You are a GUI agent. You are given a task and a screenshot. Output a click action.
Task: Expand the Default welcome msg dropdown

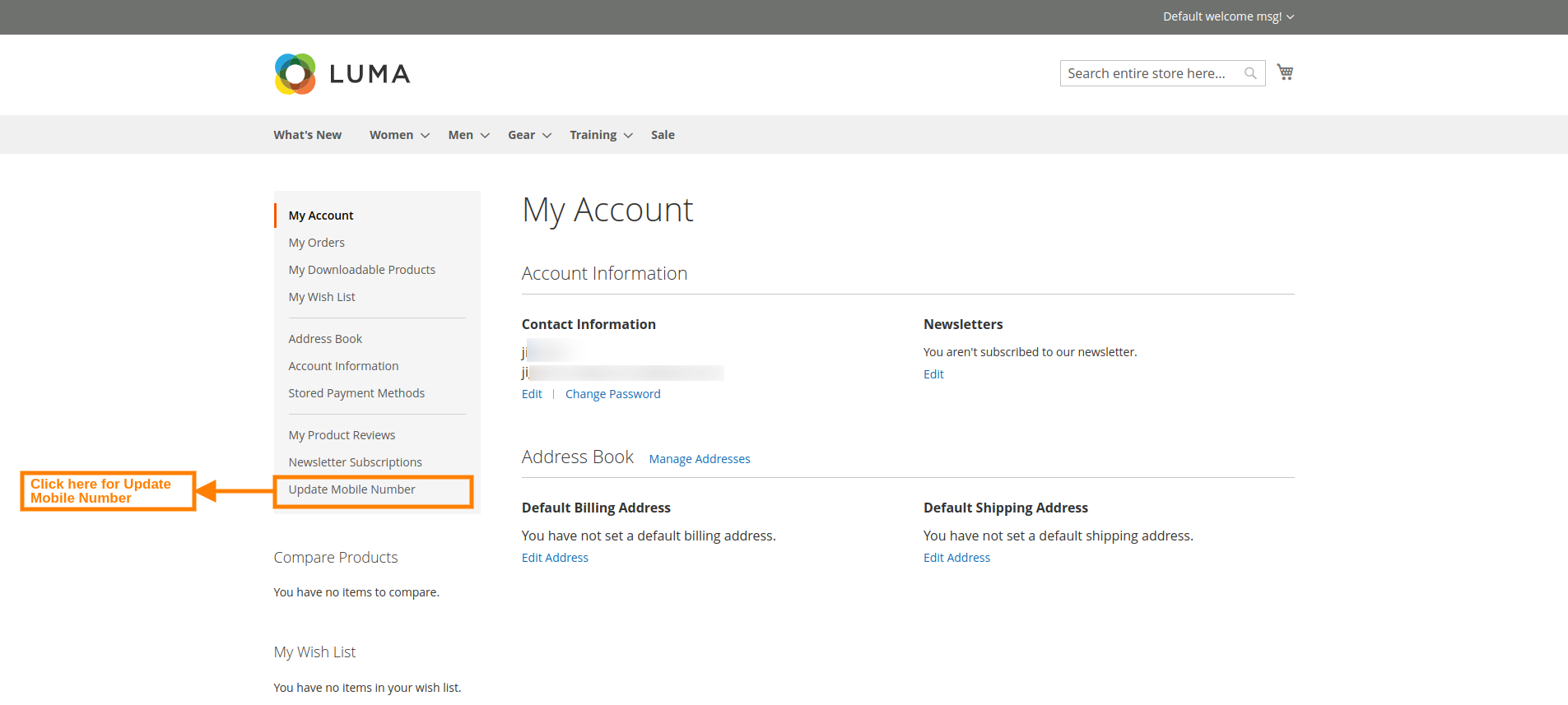point(1228,16)
